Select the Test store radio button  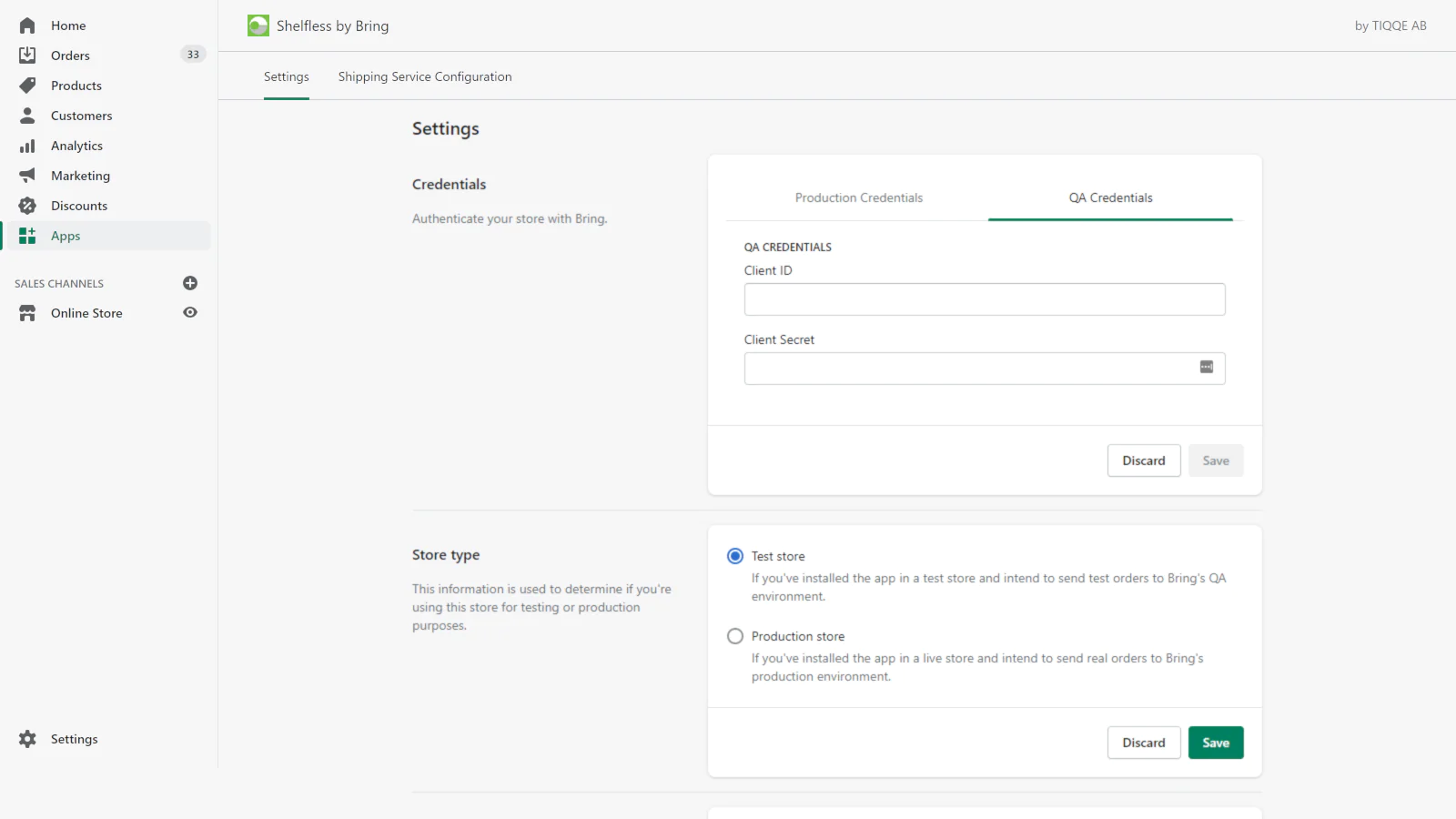point(735,556)
